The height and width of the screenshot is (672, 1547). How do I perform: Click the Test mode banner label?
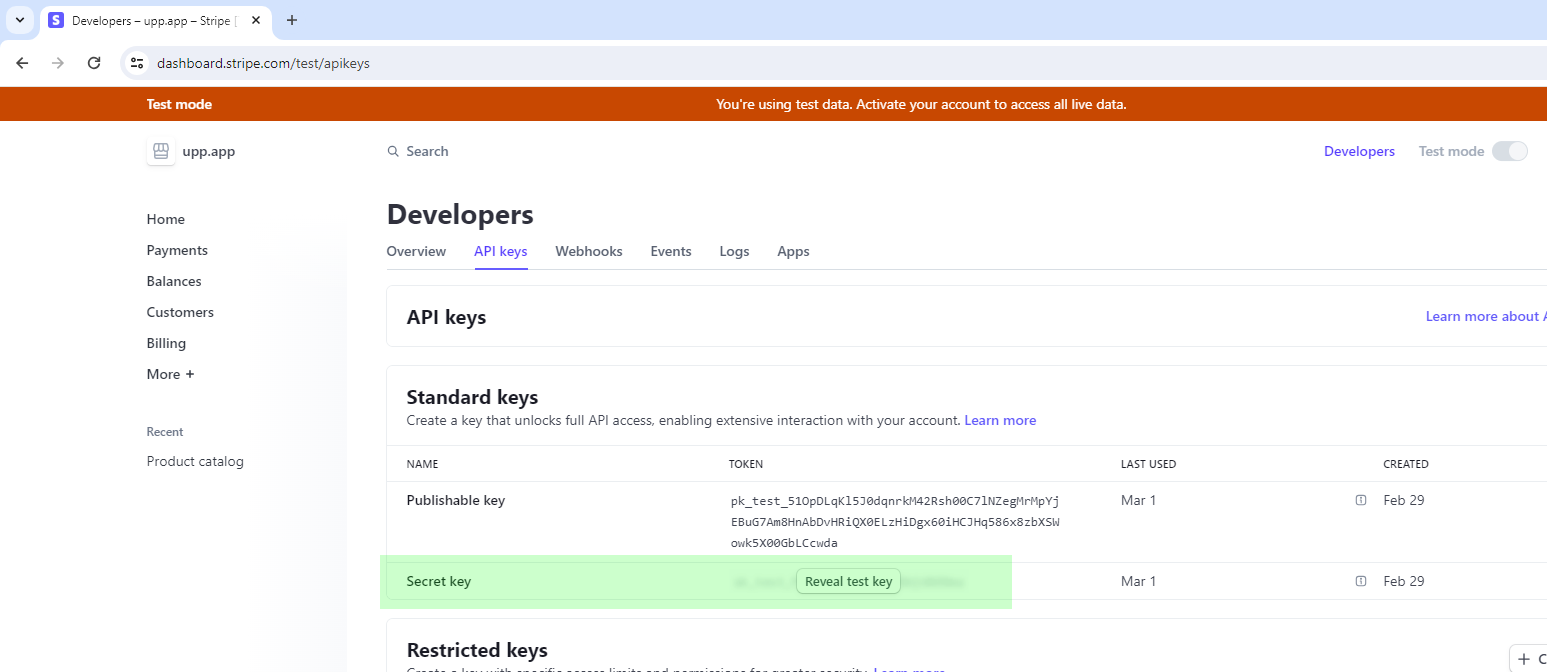pos(179,104)
